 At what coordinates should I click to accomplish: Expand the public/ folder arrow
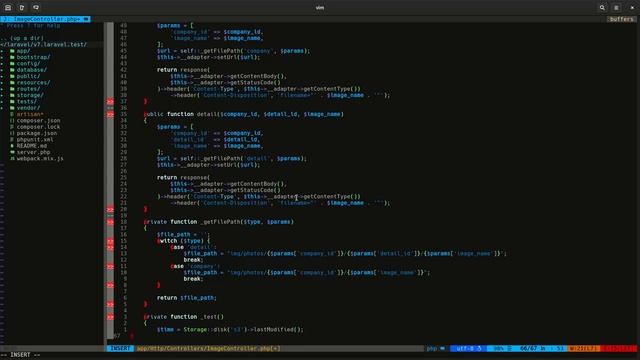[x=2, y=76]
